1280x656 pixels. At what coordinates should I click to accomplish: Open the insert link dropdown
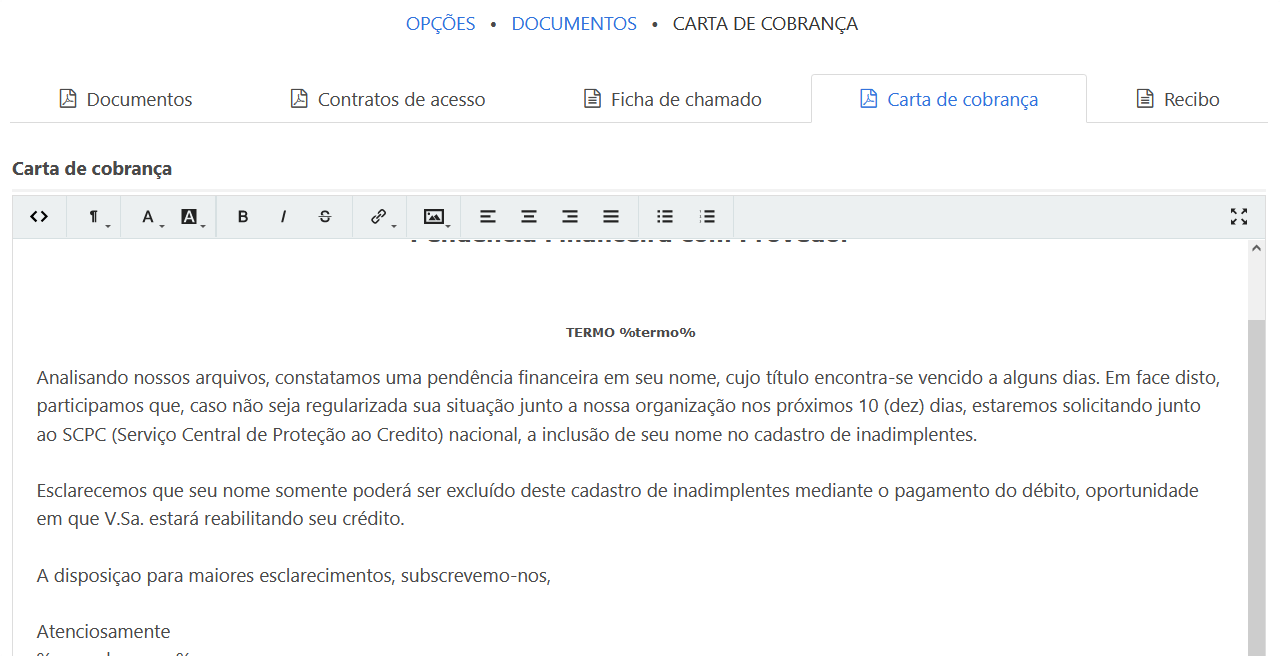tap(380, 217)
